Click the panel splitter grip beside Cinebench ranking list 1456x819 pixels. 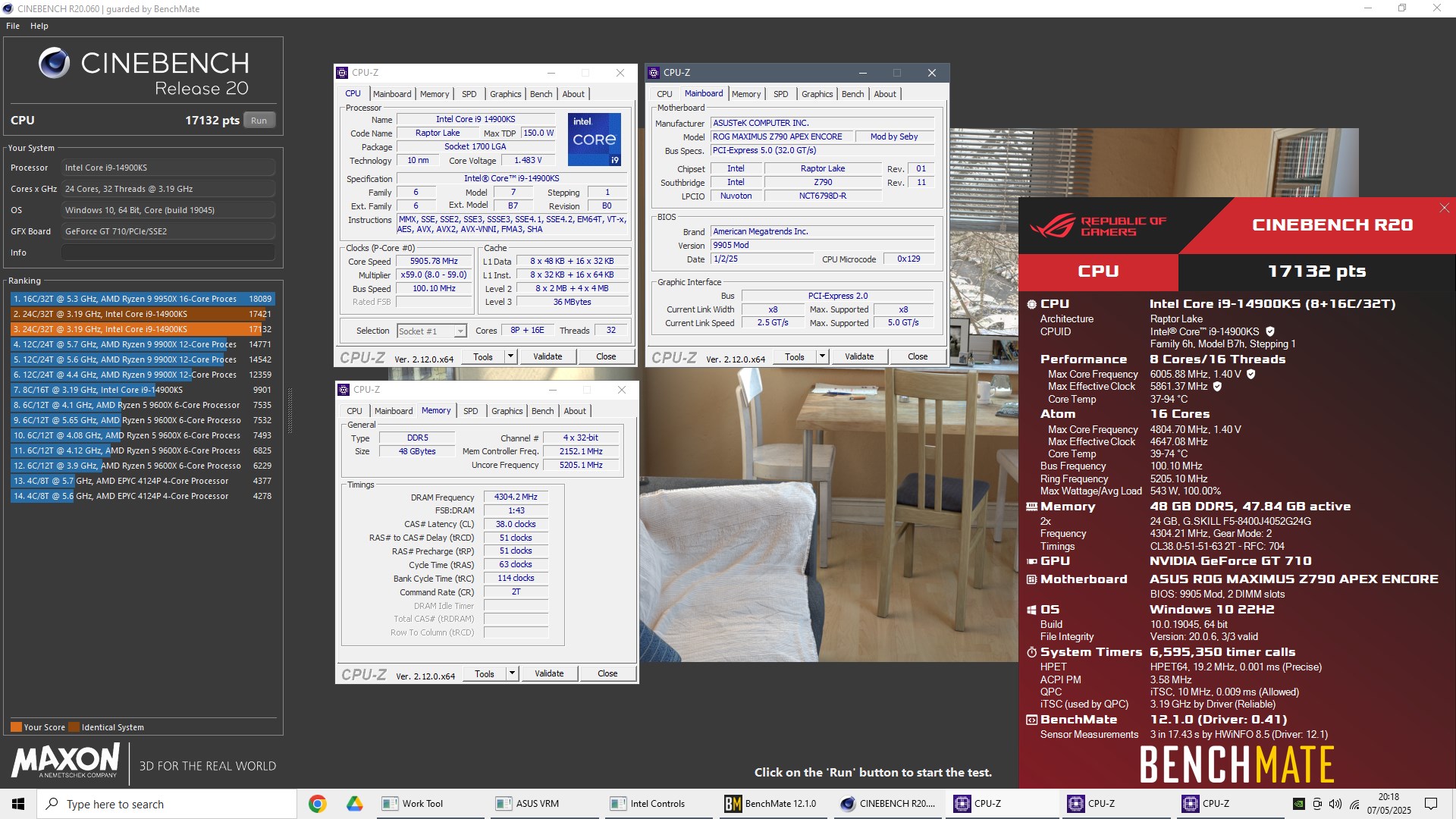coord(289,409)
